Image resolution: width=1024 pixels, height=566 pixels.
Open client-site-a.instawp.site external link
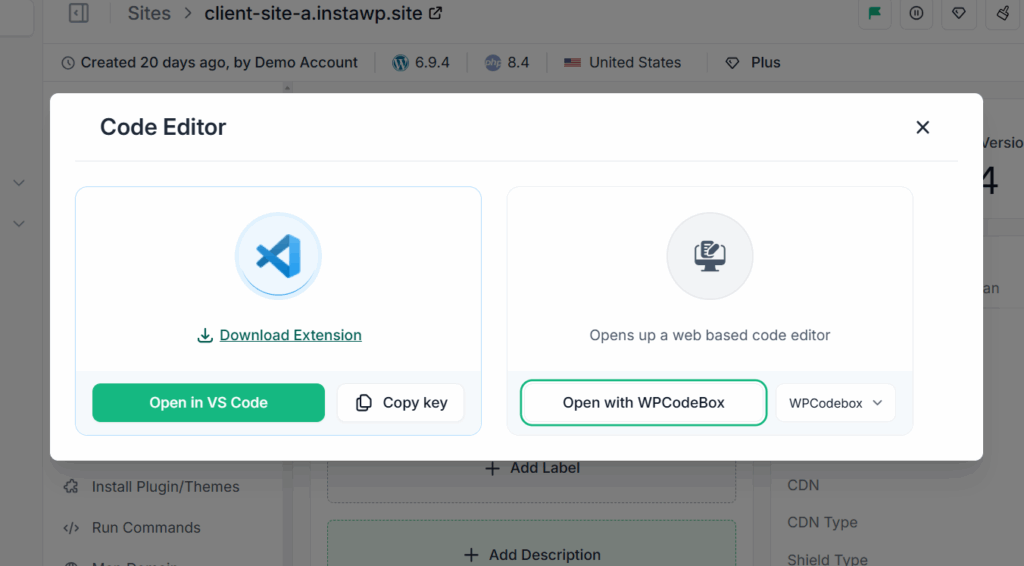point(436,13)
